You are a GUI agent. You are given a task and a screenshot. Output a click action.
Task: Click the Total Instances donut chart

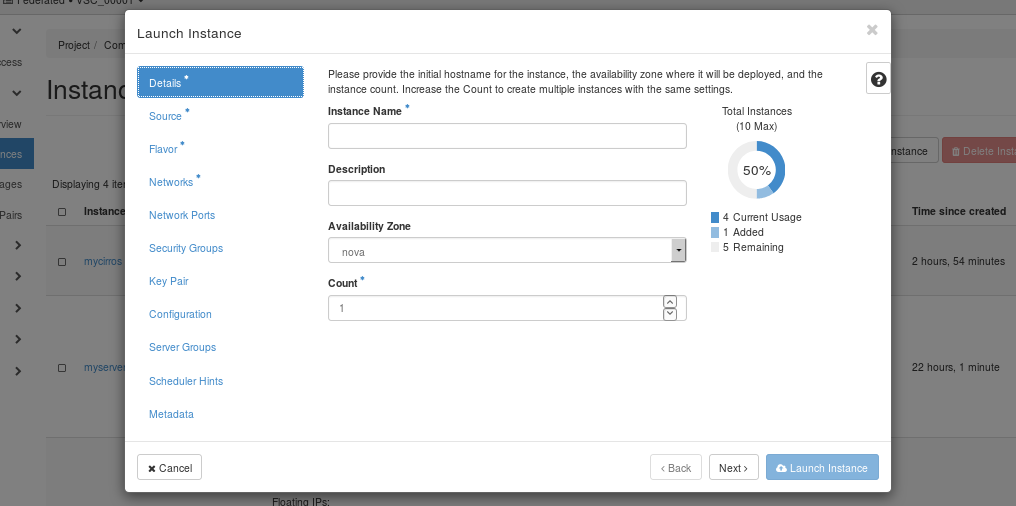point(756,170)
